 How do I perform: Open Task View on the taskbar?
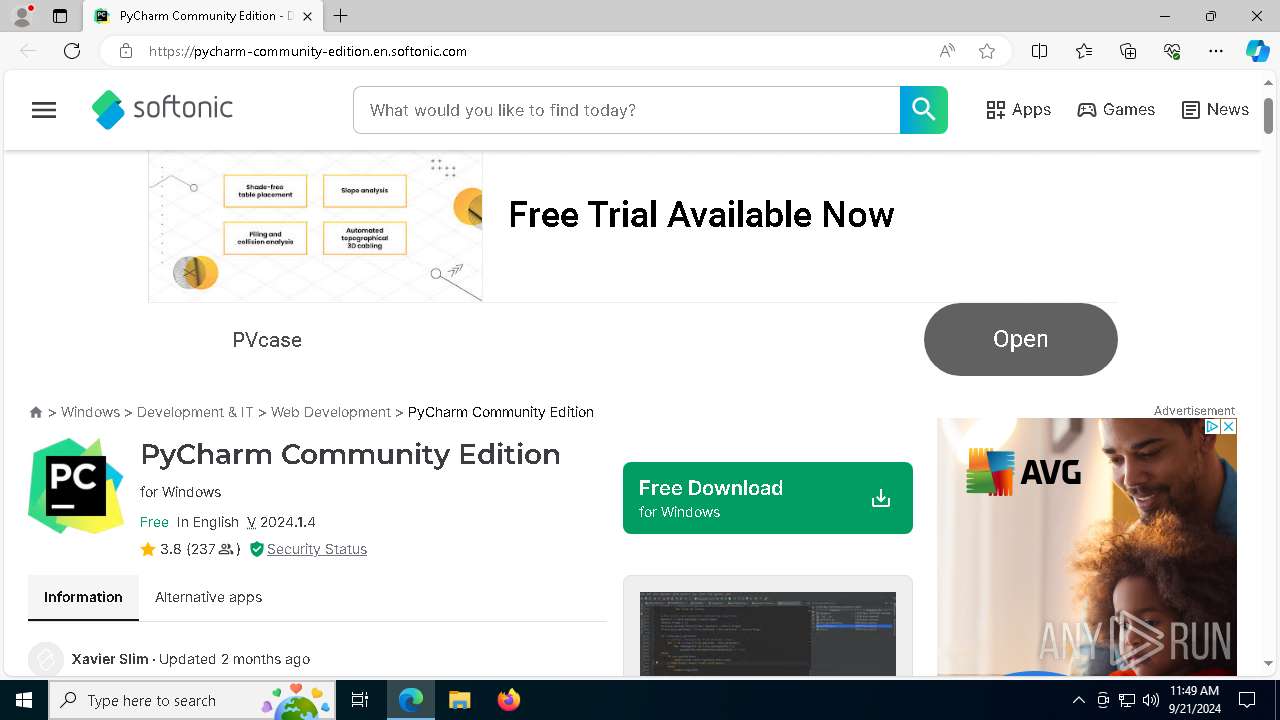click(x=360, y=700)
